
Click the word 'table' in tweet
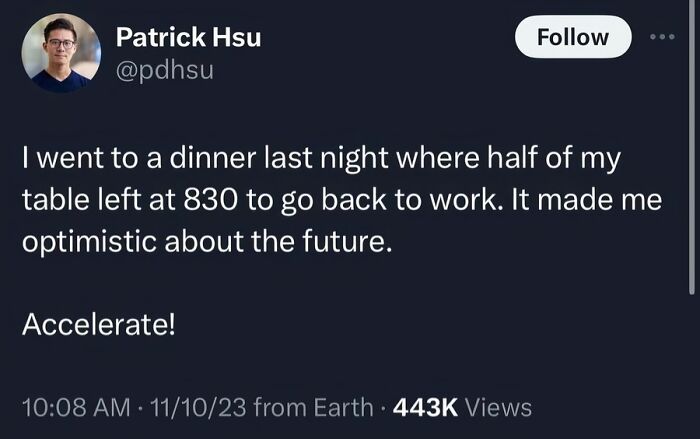click(x=56, y=200)
